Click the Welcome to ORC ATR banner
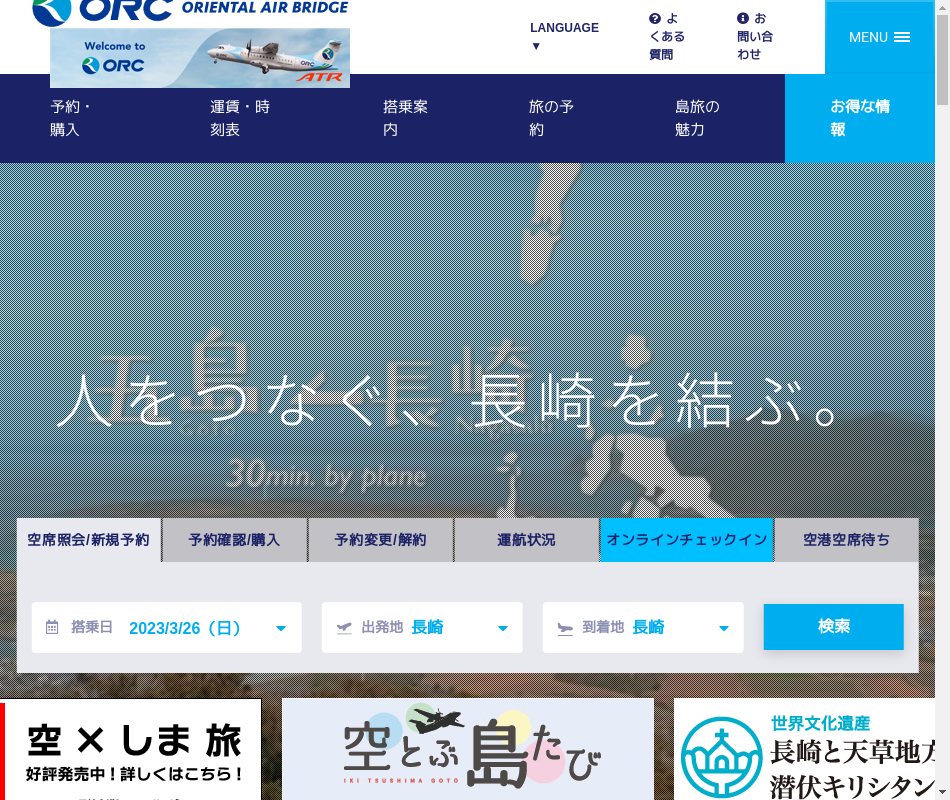The image size is (950, 800). [200, 58]
